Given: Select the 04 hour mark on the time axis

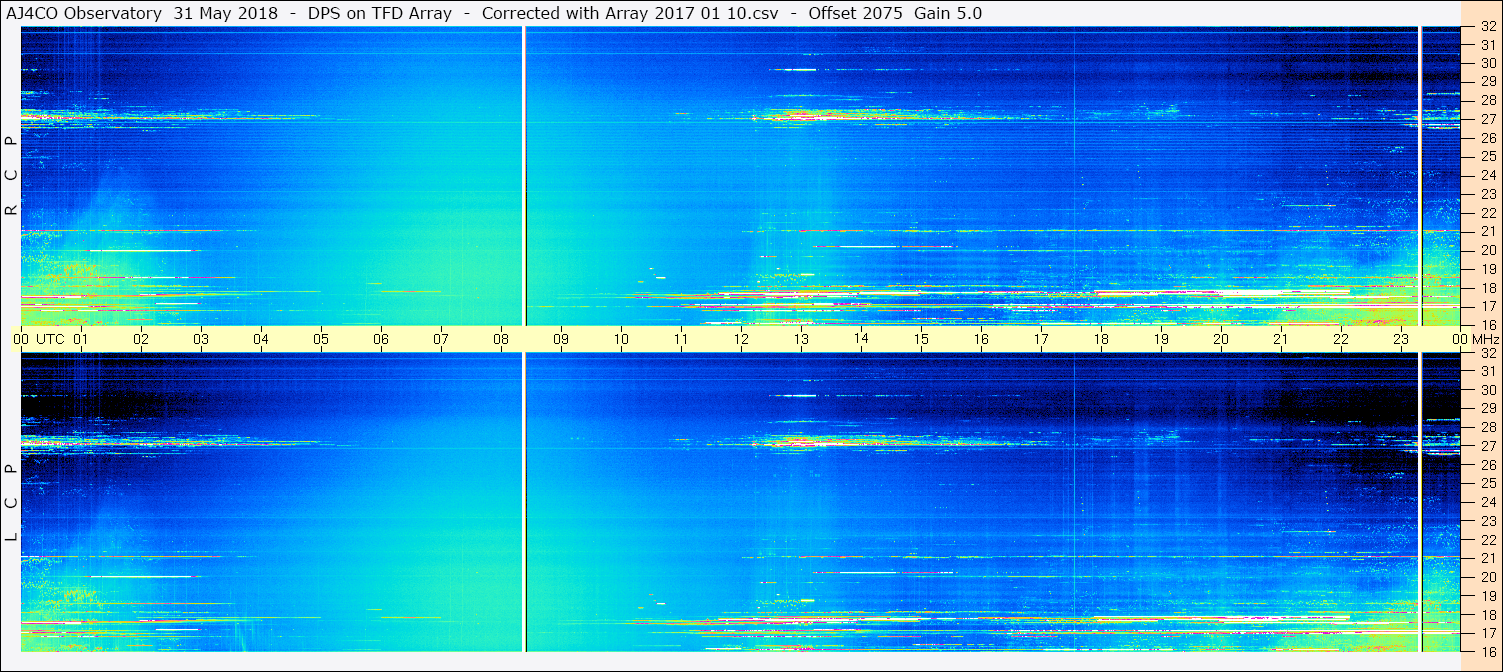Looking at the screenshot, I should [261, 339].
